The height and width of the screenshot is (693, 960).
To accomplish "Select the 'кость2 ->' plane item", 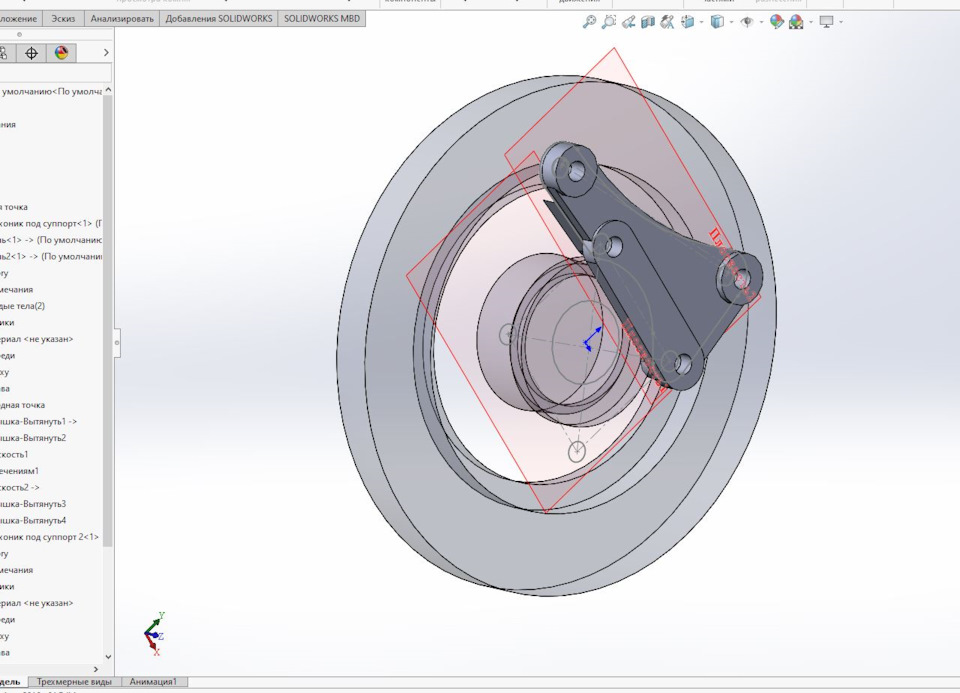I will pos(20,488).
